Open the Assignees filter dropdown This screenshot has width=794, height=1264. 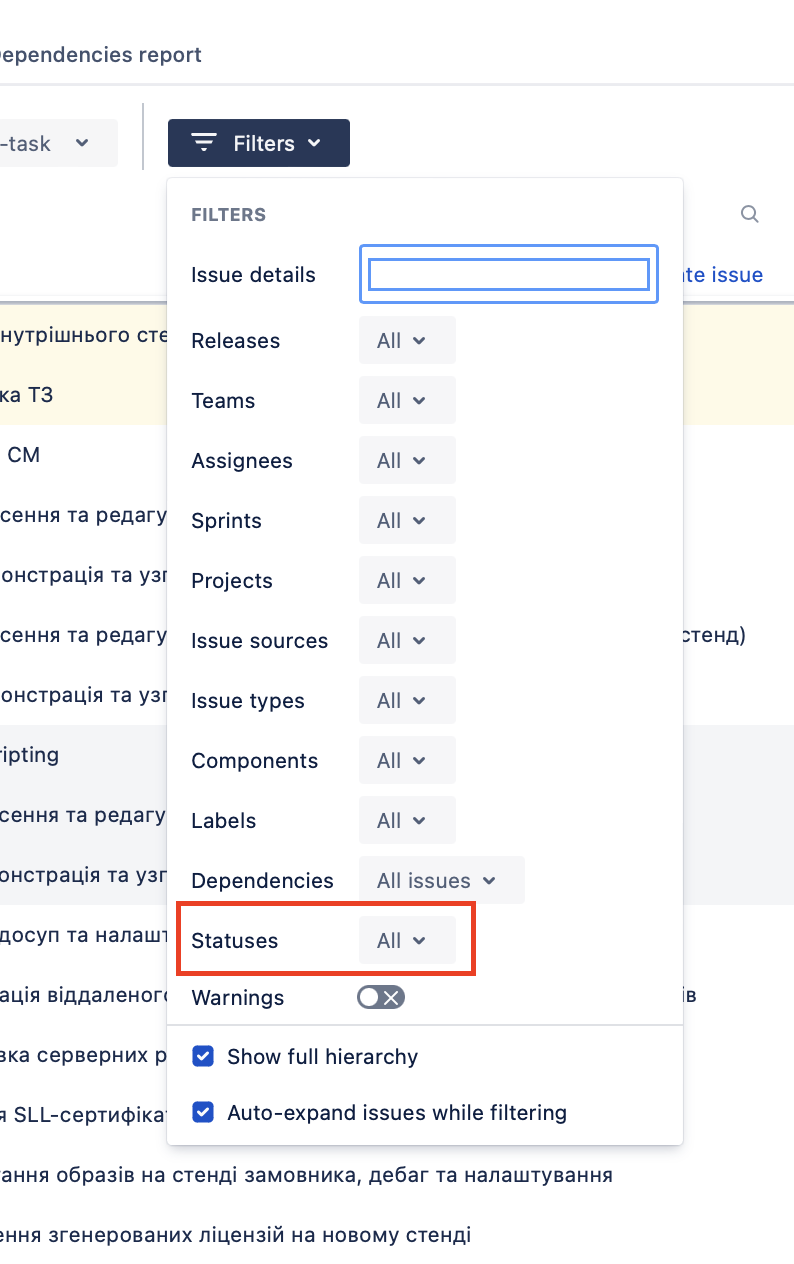407,460
